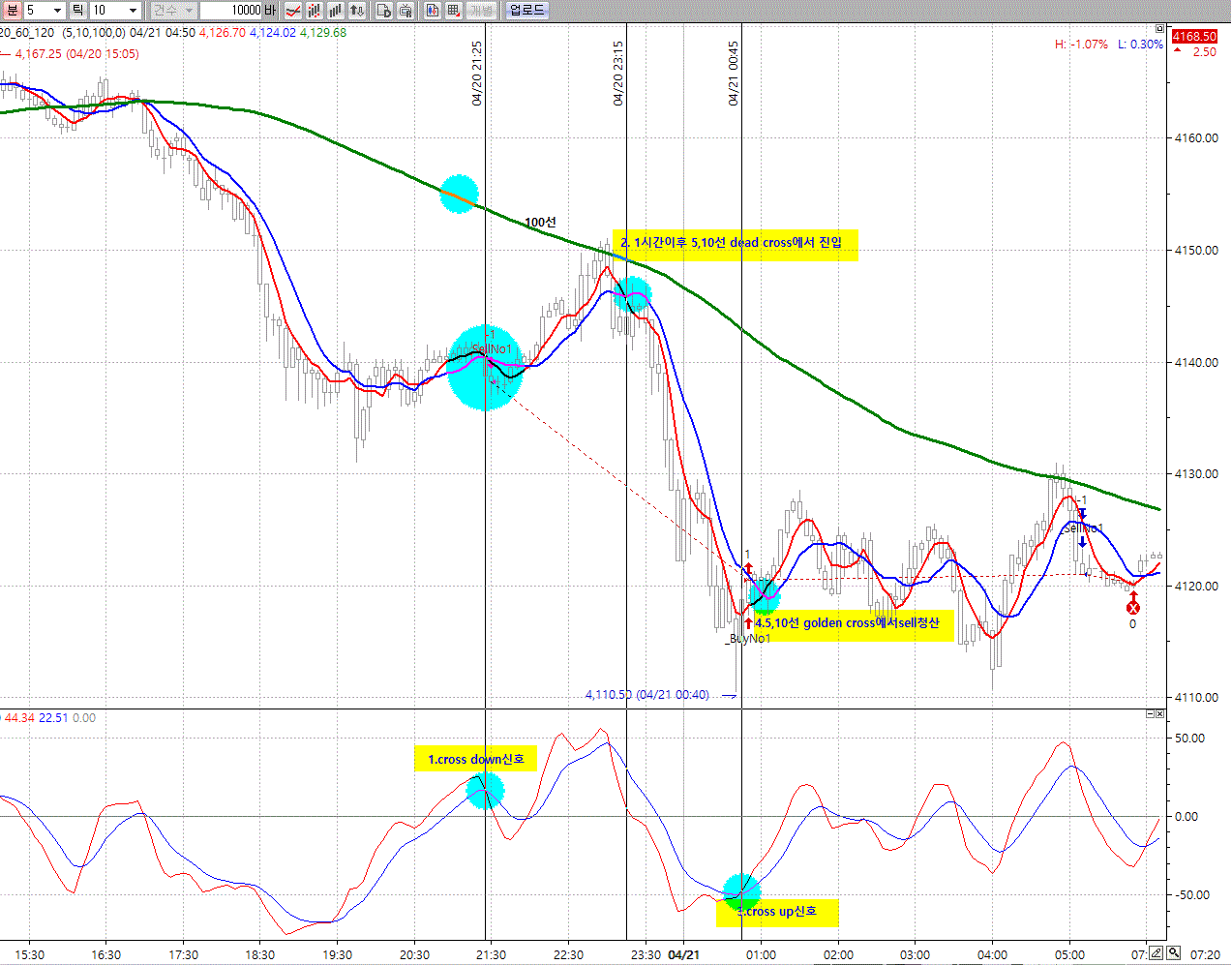
Task: Click the dotted red bar chart icon
Action: [315, 11]
